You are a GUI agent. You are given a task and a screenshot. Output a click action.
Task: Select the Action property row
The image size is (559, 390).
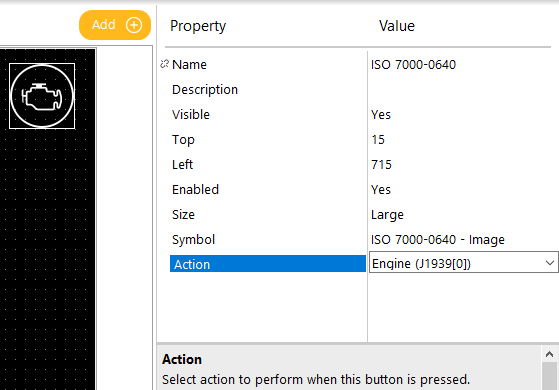pyautogui.click(x=268, y=264)
